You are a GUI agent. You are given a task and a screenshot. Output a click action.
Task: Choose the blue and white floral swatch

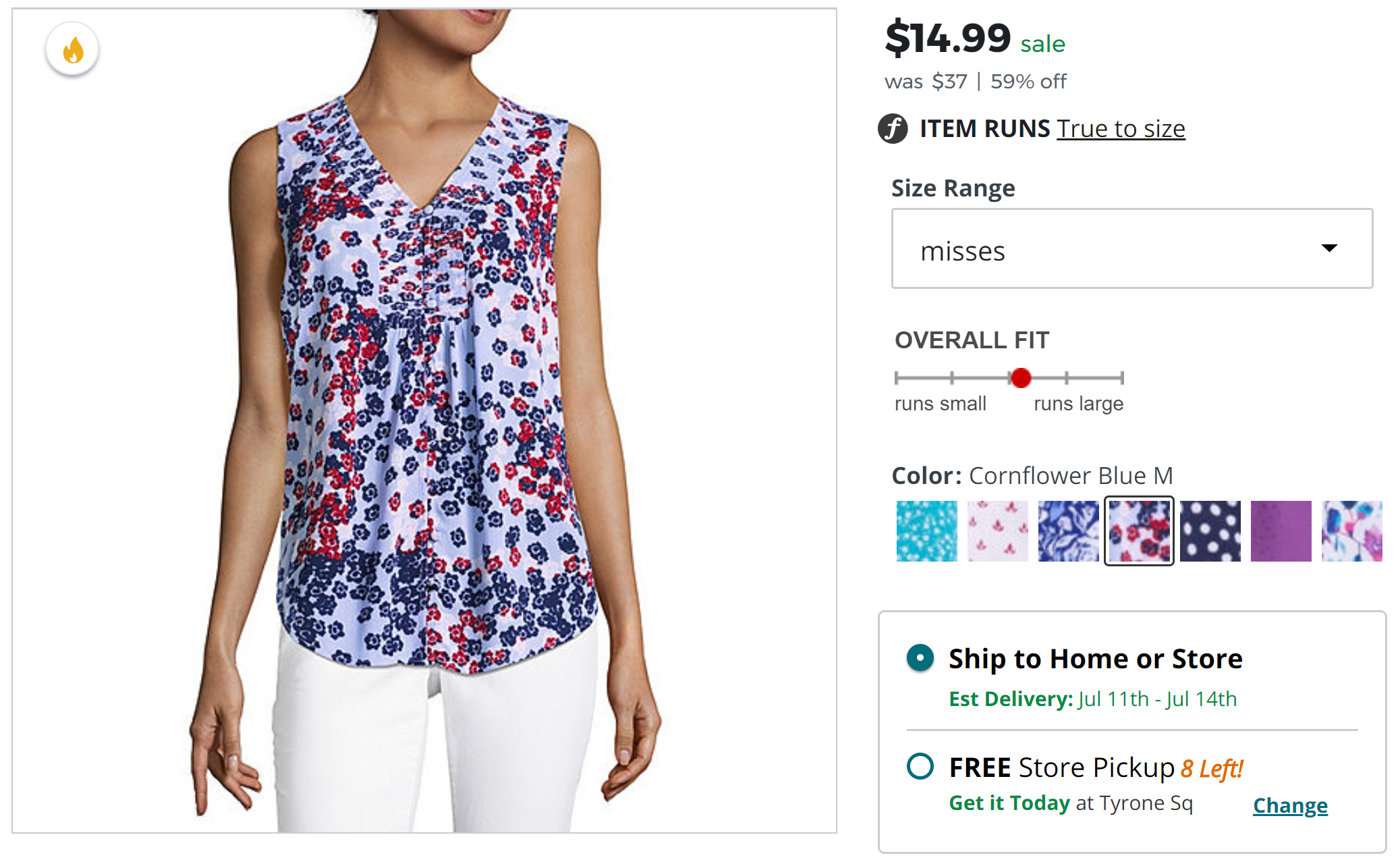[x=1068, y=531]
